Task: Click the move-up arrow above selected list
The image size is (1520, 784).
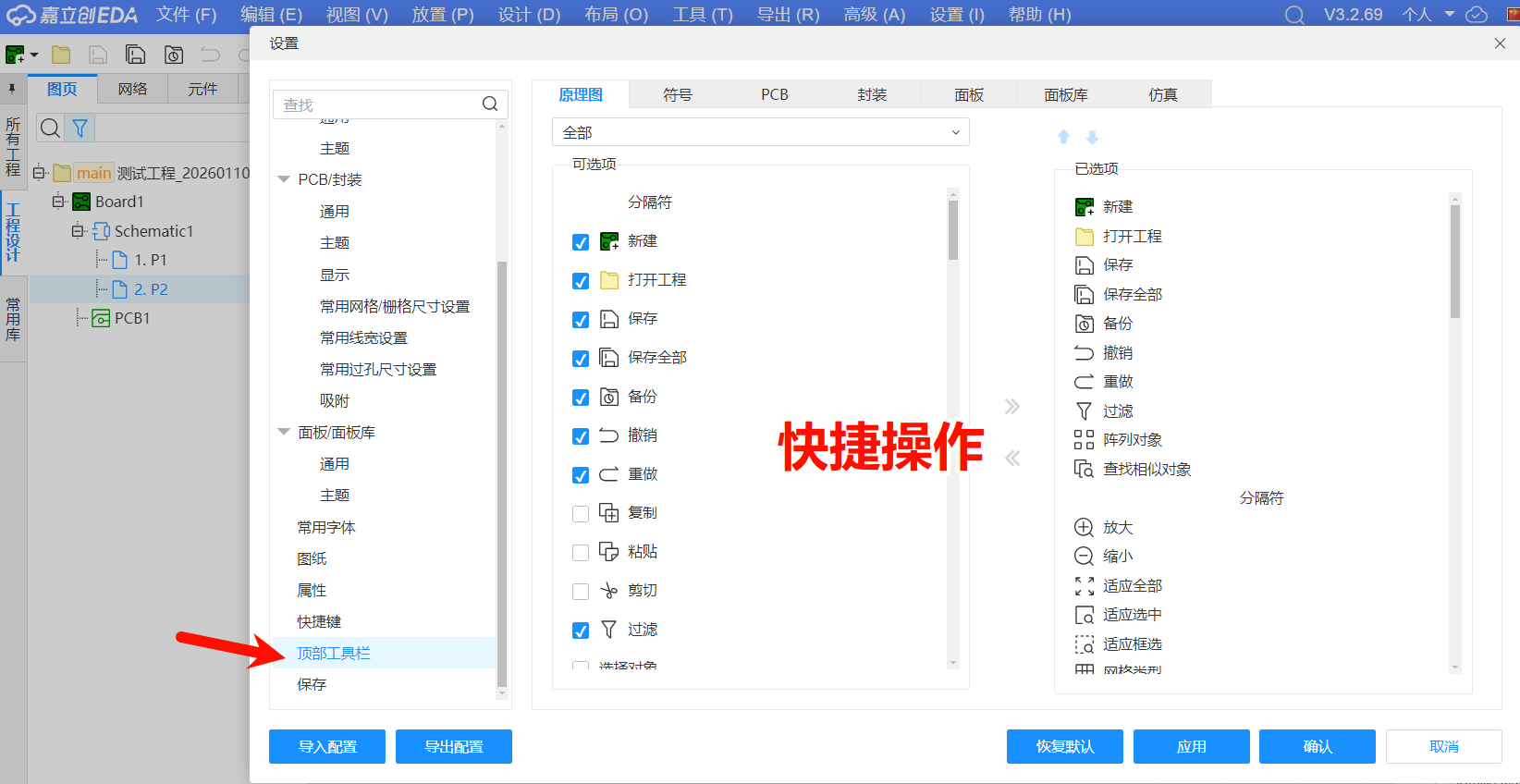Action: coord(1063,137)
